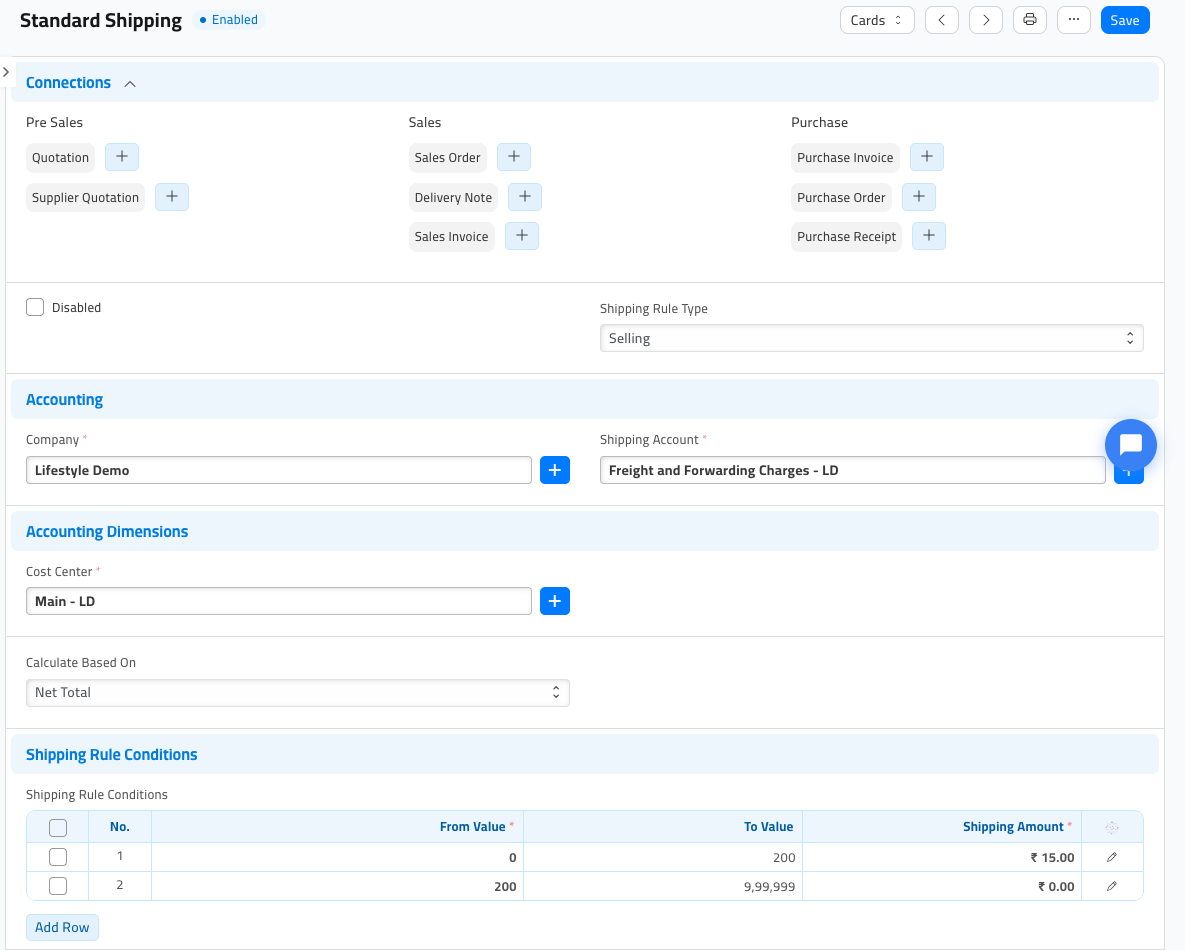
Task: Open the Calculate Based On dropdown
Action: (x=298, y=693)
